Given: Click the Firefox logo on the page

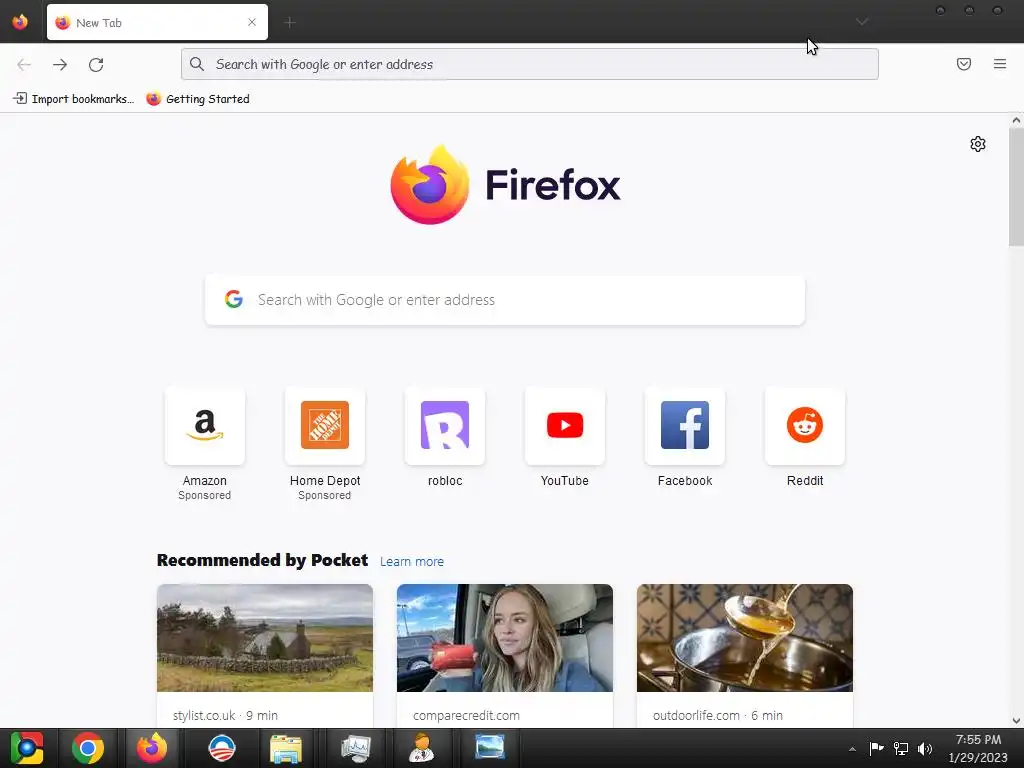Looking at the screenshot, I should point(505,185).
